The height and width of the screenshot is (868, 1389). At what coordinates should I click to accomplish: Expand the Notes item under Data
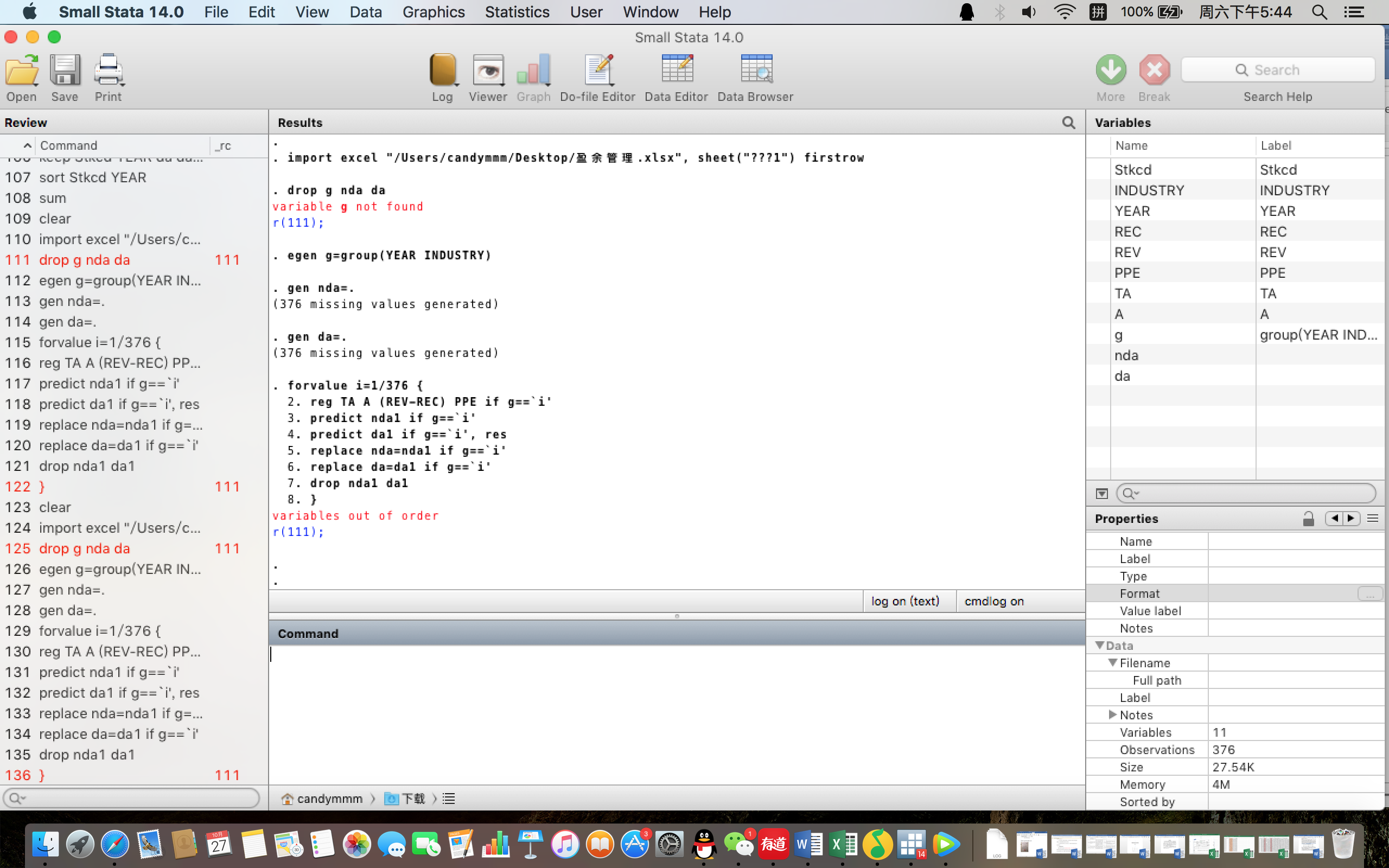click(x=1112, y=714)
